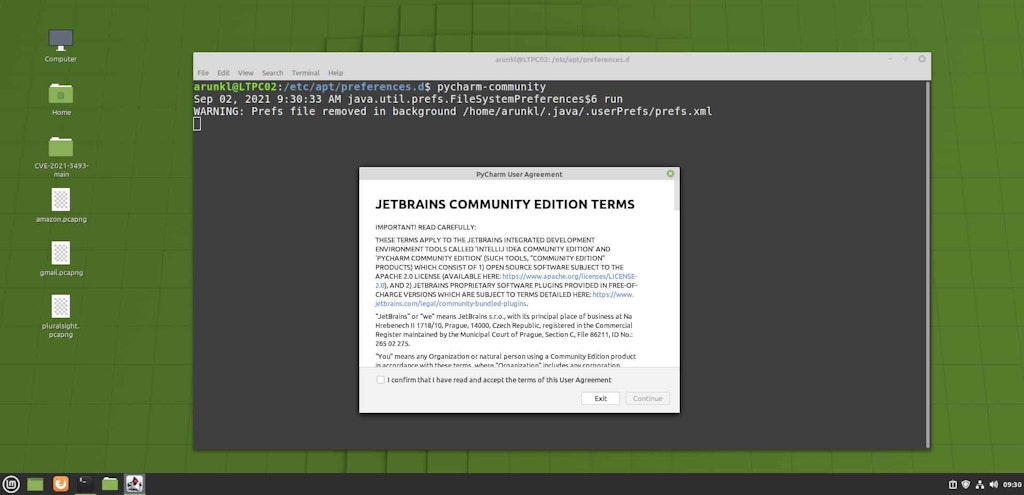Open the terminal Search menu
The width and height of the screenshot is (1024, 495).
point(272,72)
